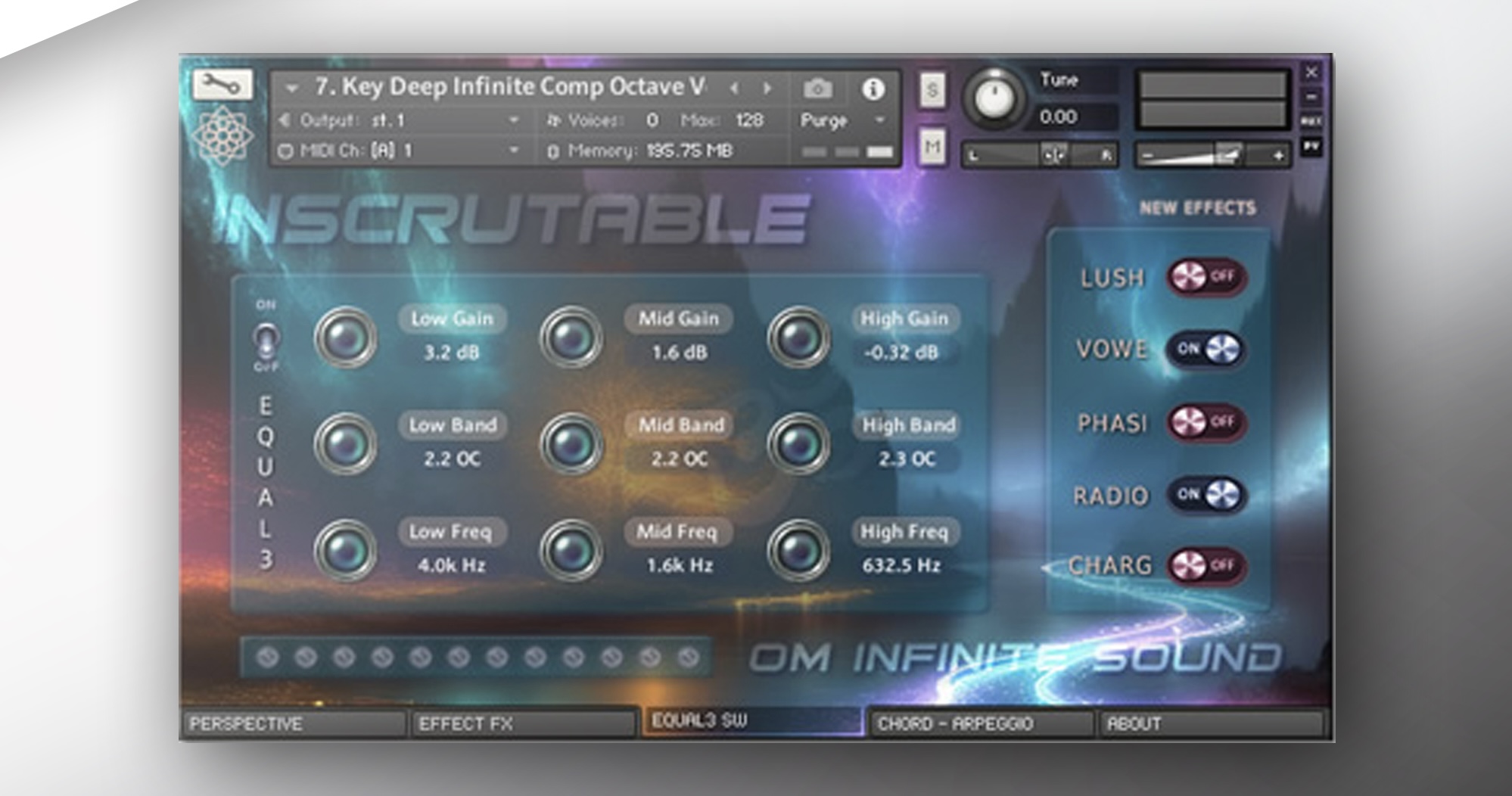Open the EFFECT FX tab
Viewport: 1512px width, 796px height.
coord(523,723)
